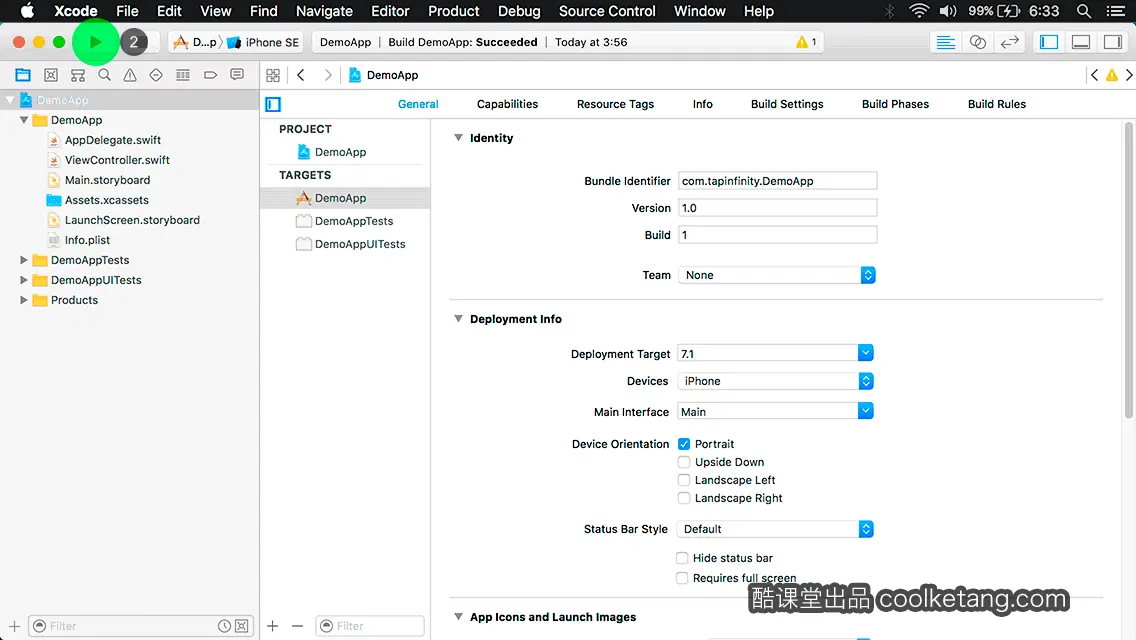Viewport: 1136px width, 640px height.
Task: Collapse the DemoApp group folder
Action: pyautogui.click(x=23, y=120)
